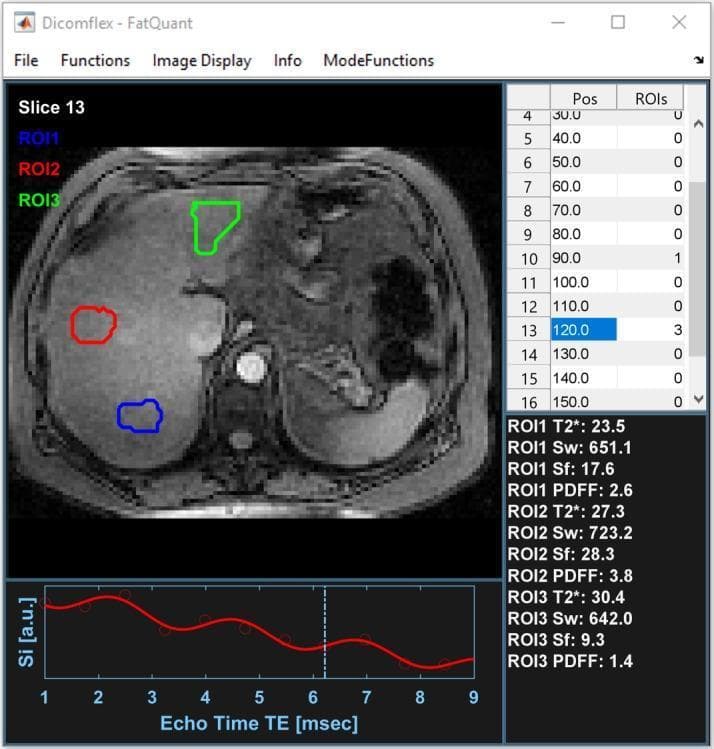This screenshot has width=714, height=749.
Task: Click the dashed echo time marker line
Action: click(325, 631)
